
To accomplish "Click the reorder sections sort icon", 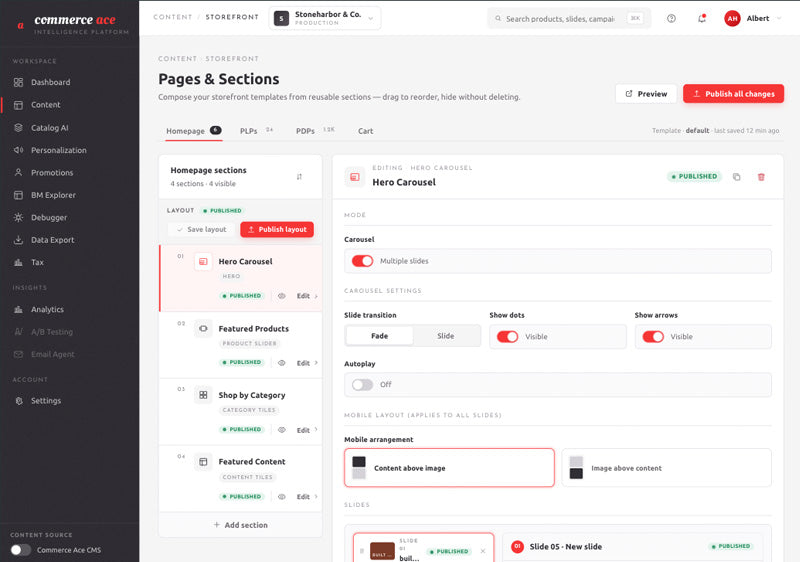I will point(299,177).
